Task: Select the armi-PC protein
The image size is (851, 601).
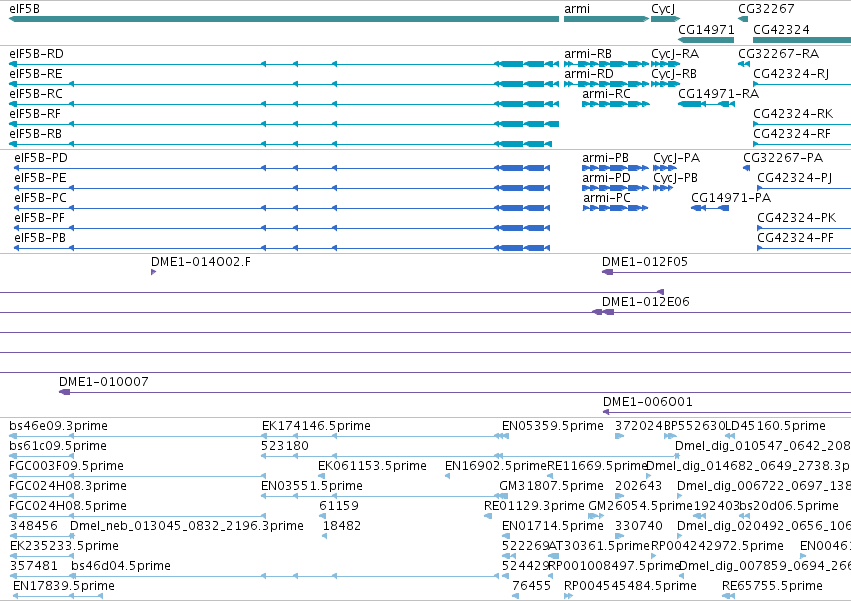Action: click(615, 208)
